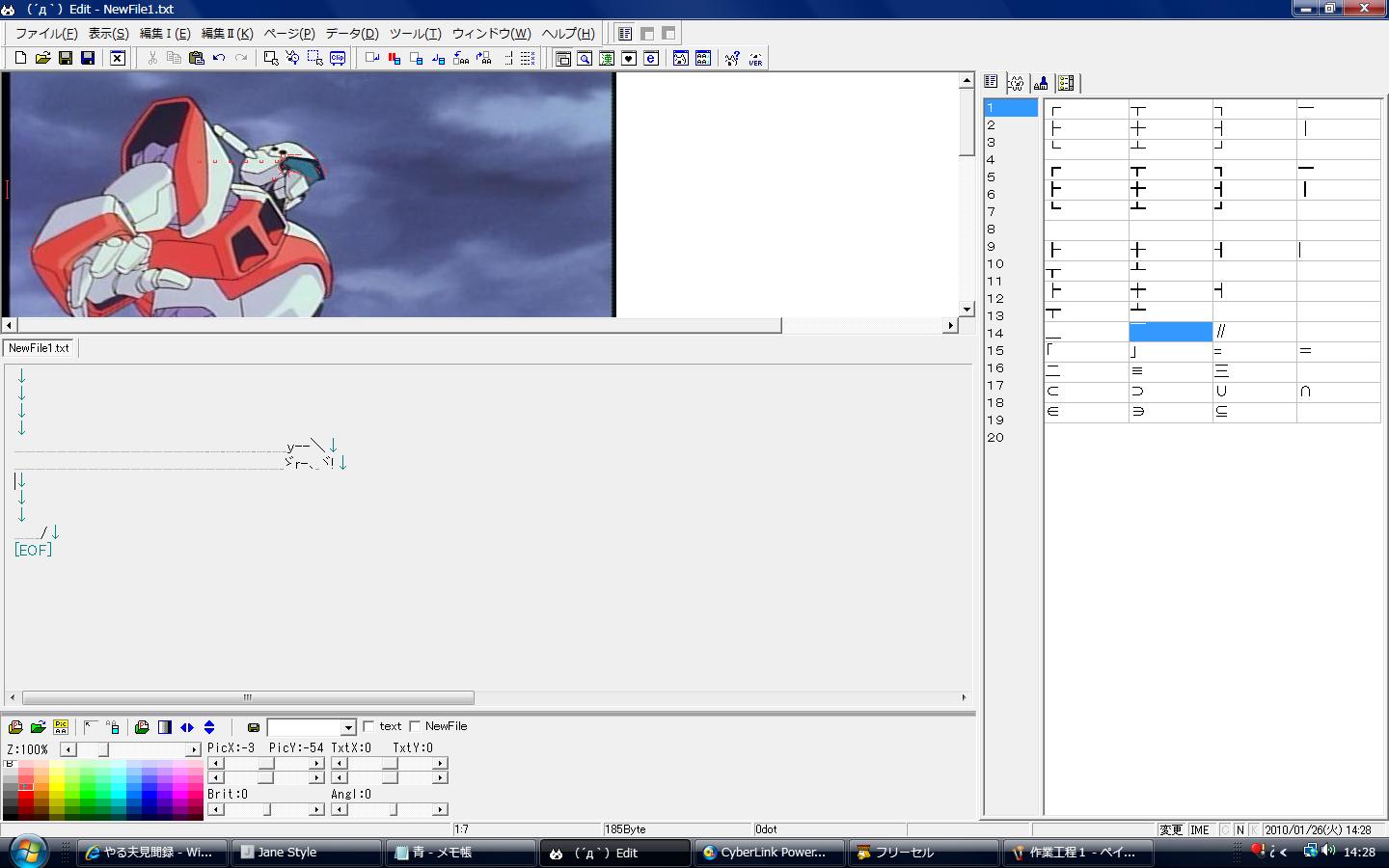Expand the combo box beside the text checkbox
This screenshot has height=868, width=1389.
pos(348,727)
